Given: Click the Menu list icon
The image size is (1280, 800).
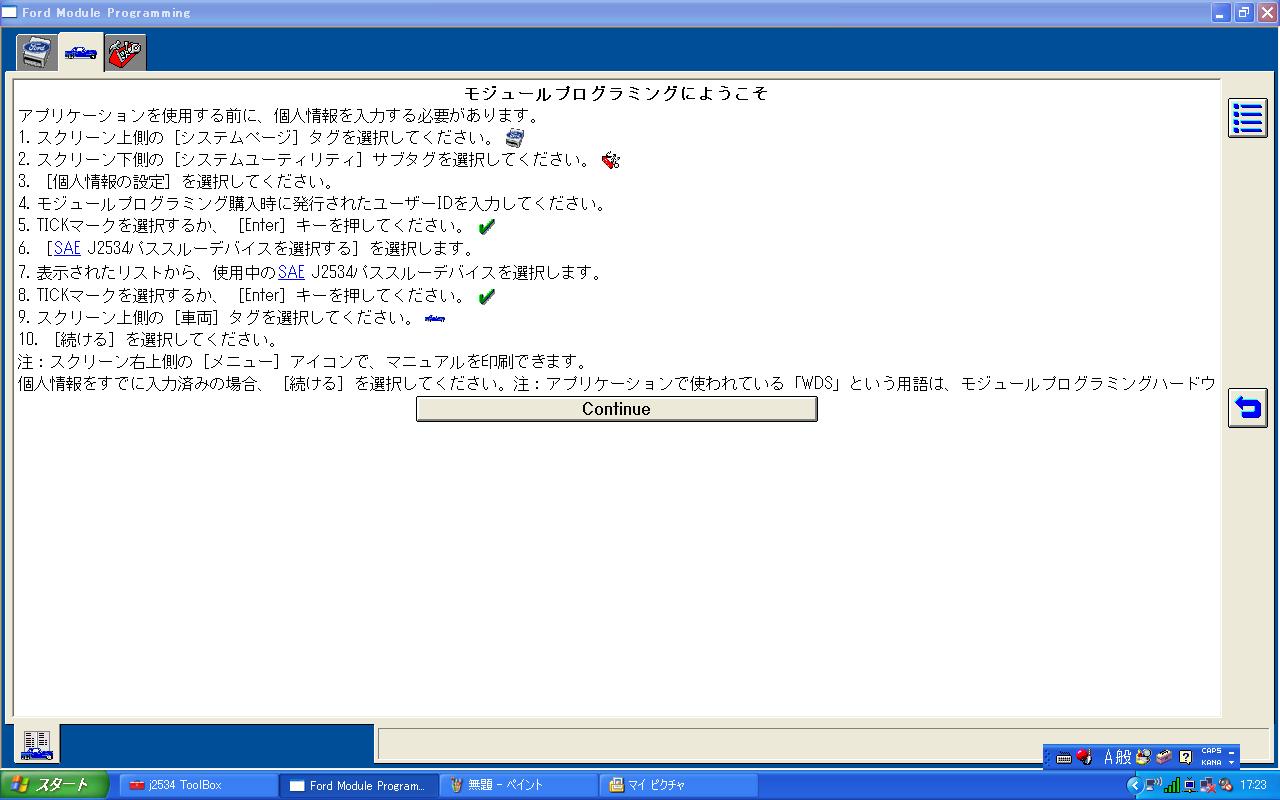Looking at the screenshot, I should point(1247,118).
